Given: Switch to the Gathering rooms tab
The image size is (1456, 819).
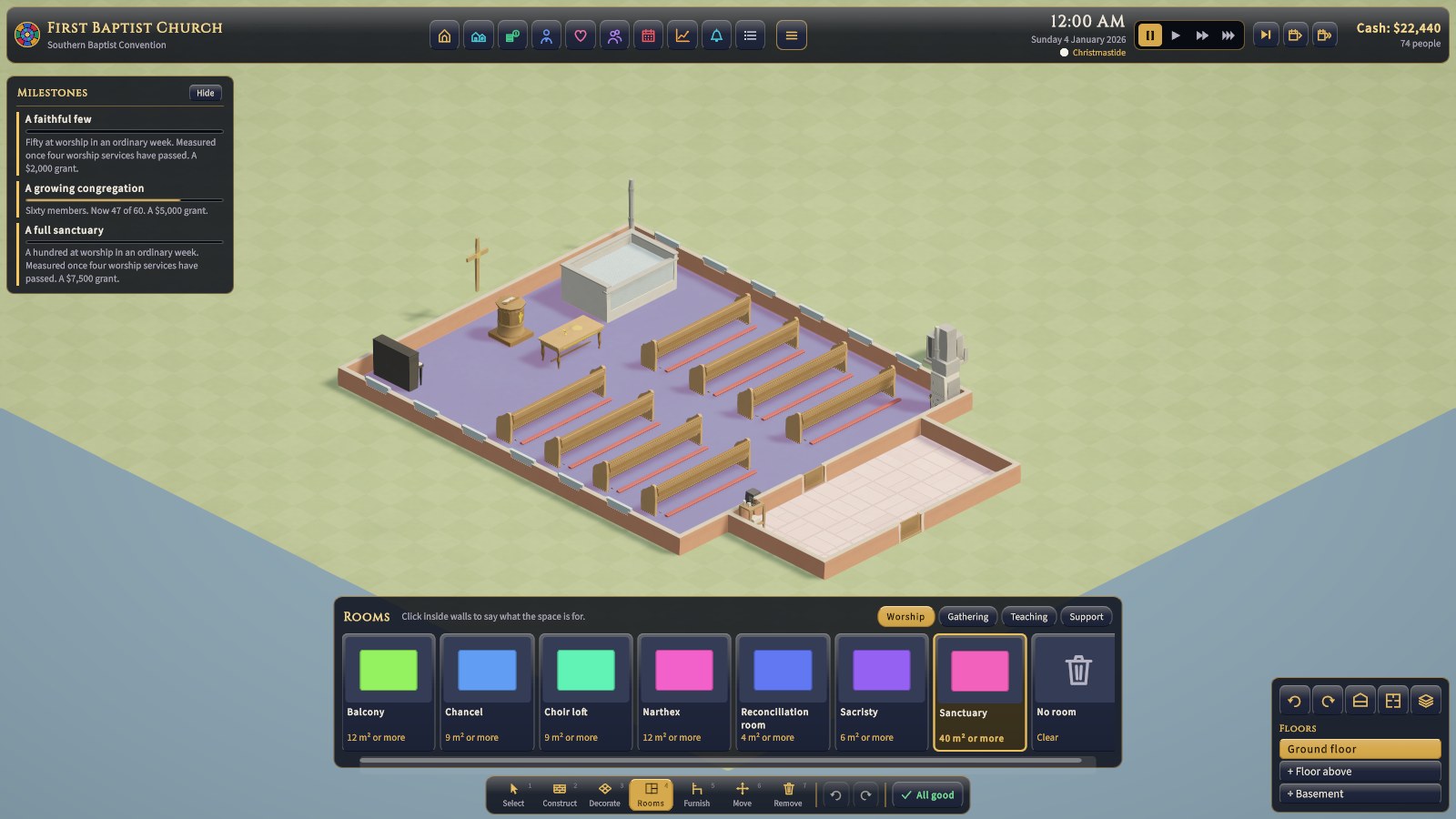Looking at the screenshot, I should tap(967, 617).
